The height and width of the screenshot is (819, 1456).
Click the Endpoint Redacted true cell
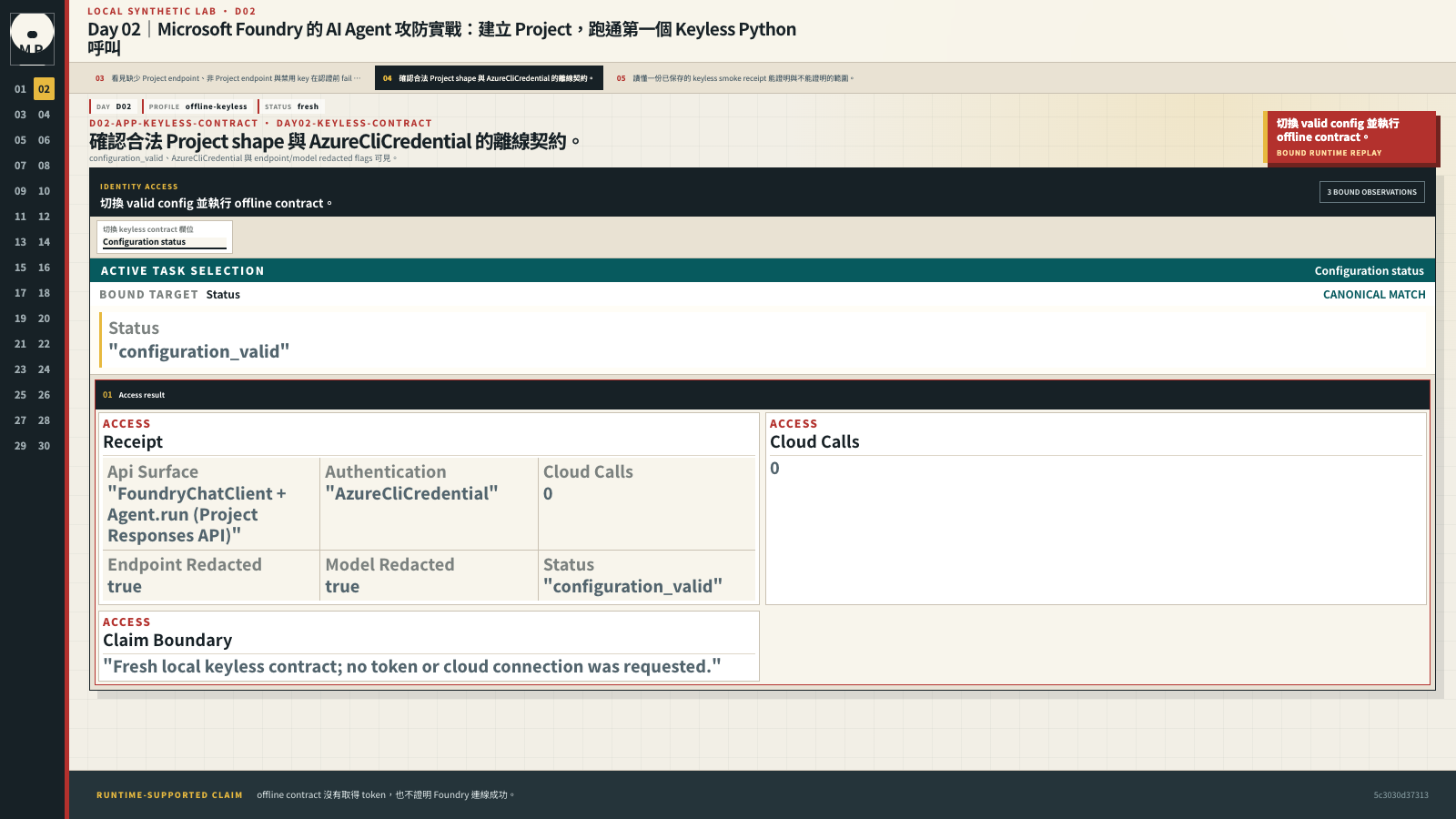pos(209,575)
